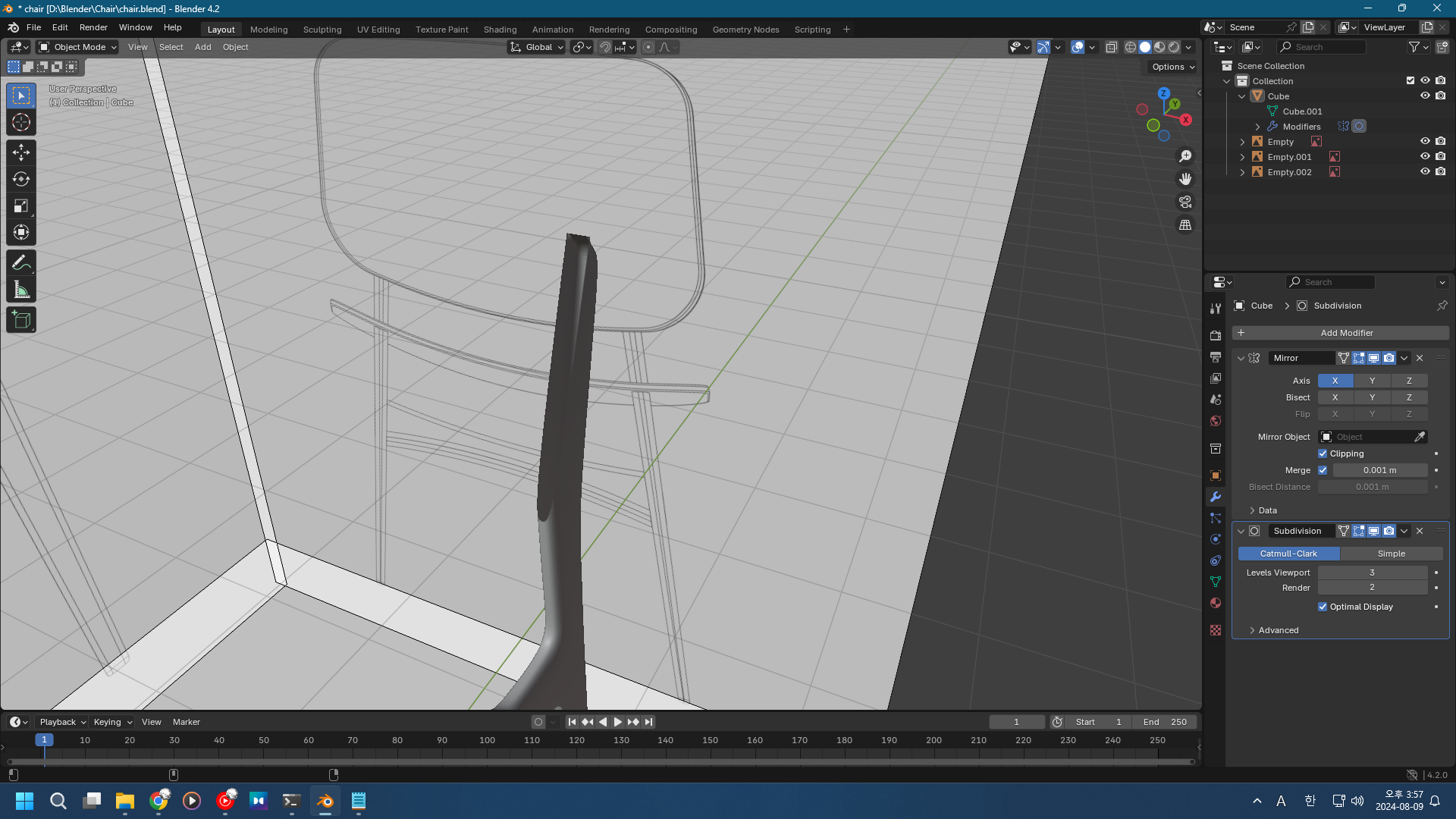Open the Modifiers wrench properties tab
Viewport: 1456px width, 819px height.
1216,497
